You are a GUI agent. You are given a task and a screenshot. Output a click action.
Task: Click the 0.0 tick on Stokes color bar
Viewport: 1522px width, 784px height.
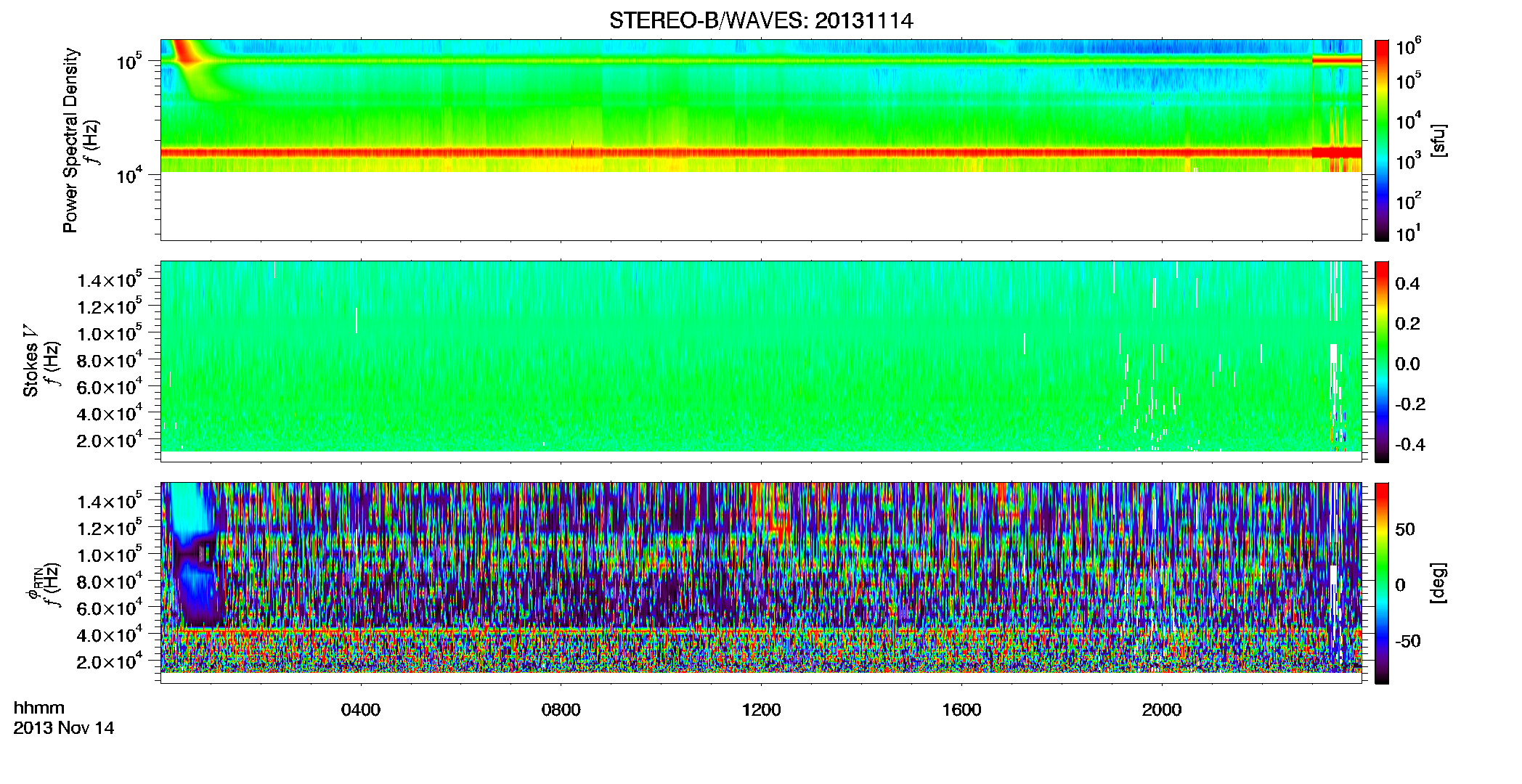(x=1407, y=364)
